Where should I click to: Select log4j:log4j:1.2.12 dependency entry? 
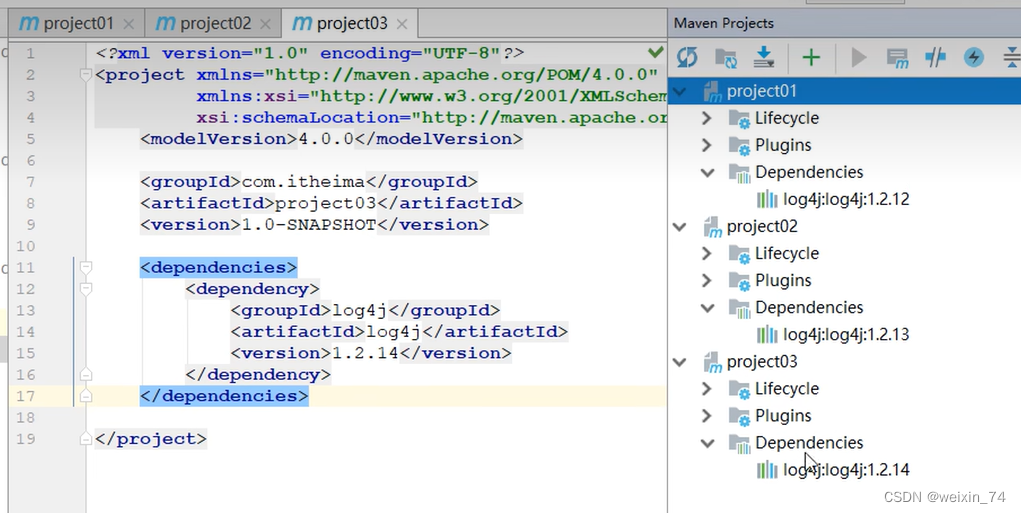point(846,199)
